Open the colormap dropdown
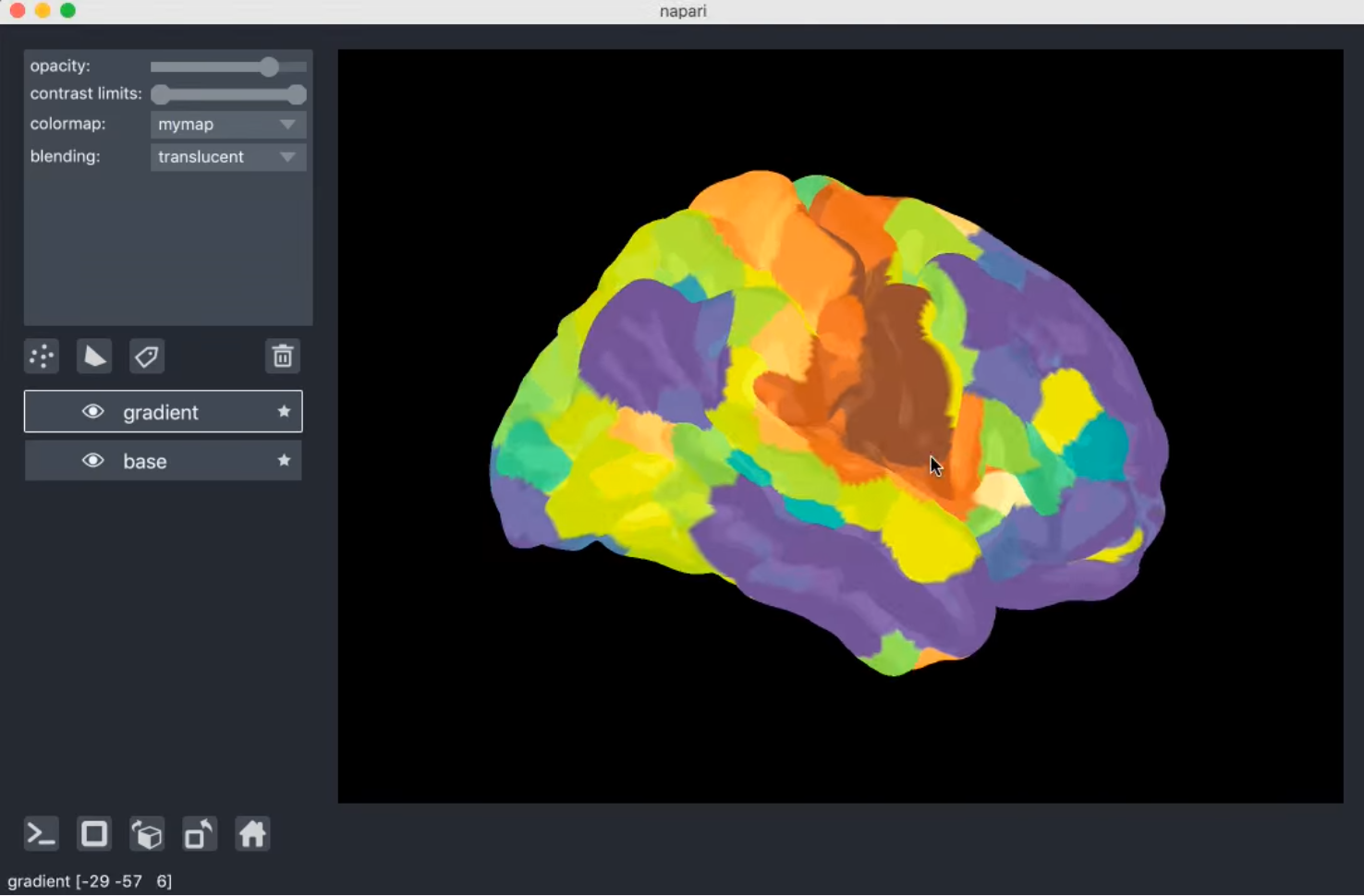Image resolution: width=1364 pixels, height=896 pixels. (x=227, y=124)
